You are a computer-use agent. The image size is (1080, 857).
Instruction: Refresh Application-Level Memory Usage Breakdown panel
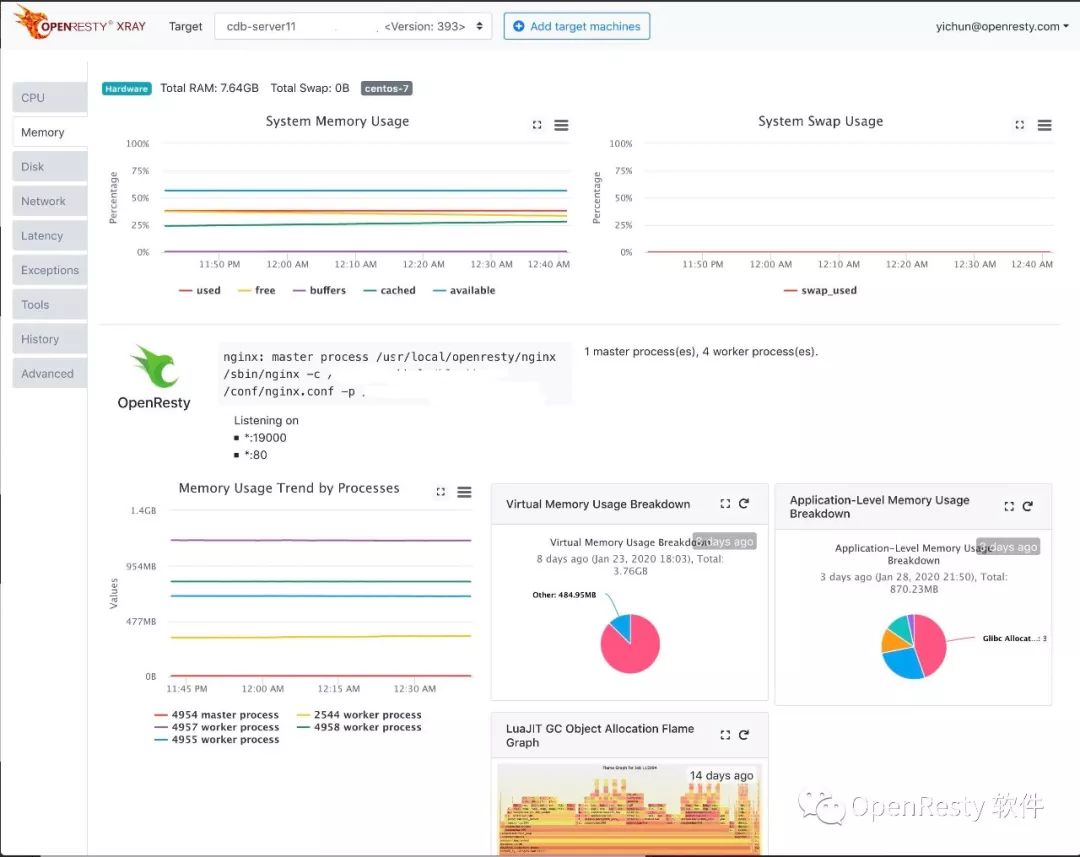tap(1028, 506)
